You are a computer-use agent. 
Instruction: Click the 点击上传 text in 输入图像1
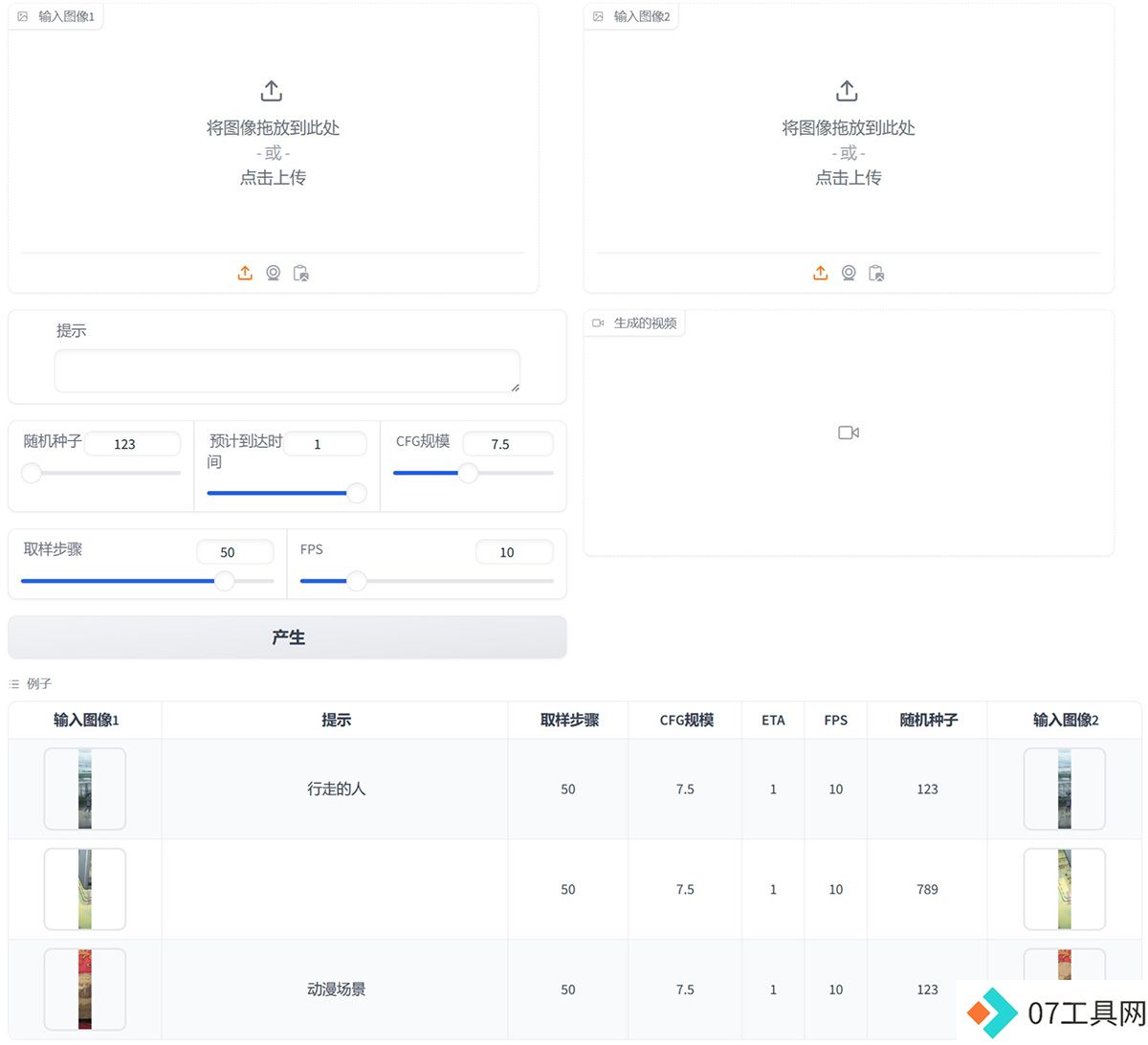click(273, 177)
